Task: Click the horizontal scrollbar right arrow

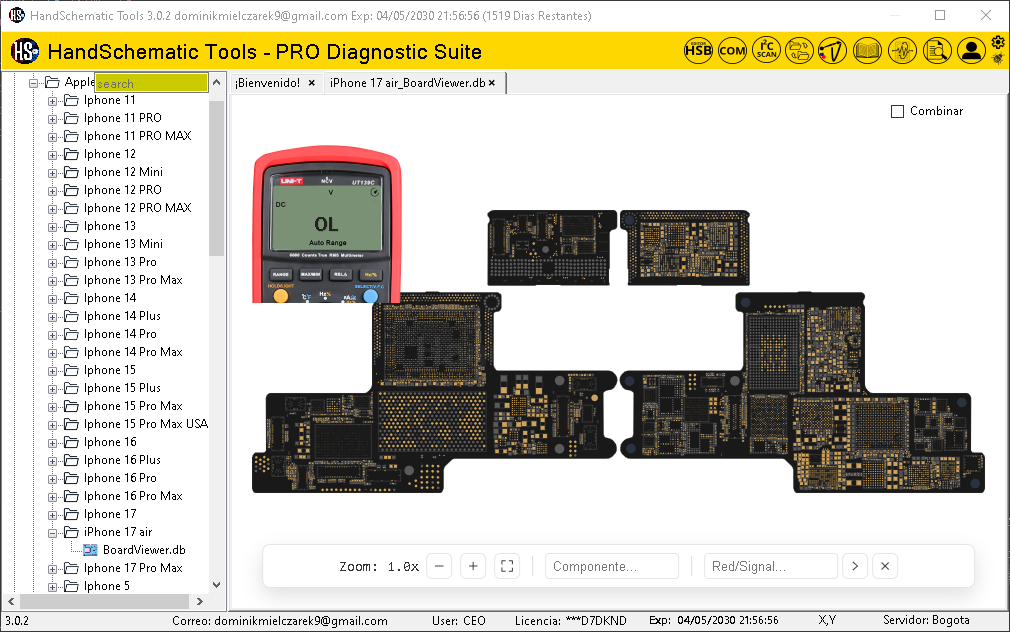Action: click(200, 601)
